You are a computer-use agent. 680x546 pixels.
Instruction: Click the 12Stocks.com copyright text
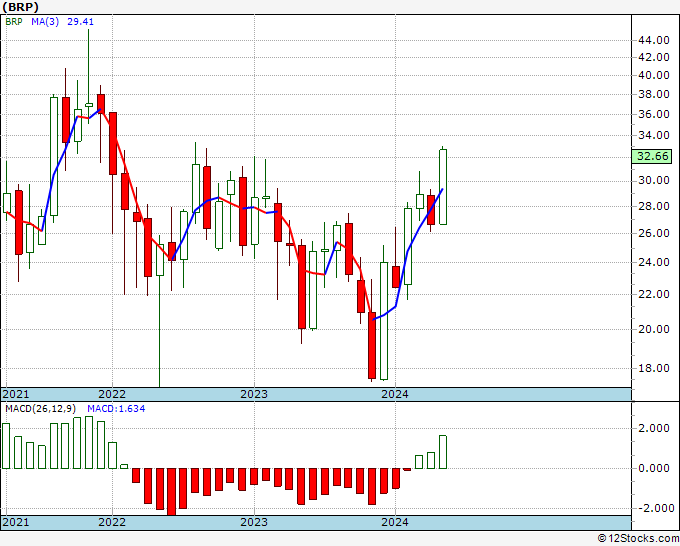[638, 539]
